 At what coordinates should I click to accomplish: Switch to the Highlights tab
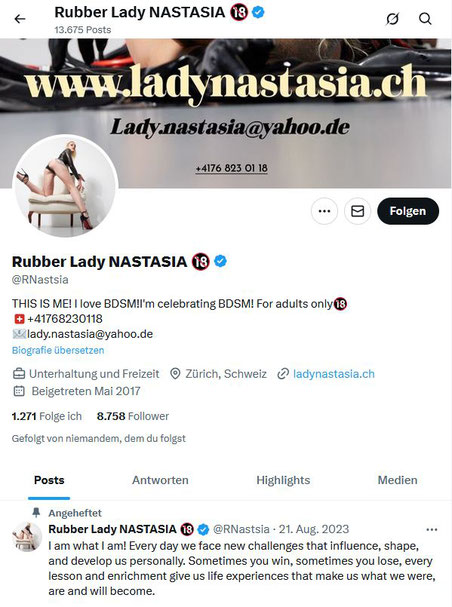pos(283,480)
